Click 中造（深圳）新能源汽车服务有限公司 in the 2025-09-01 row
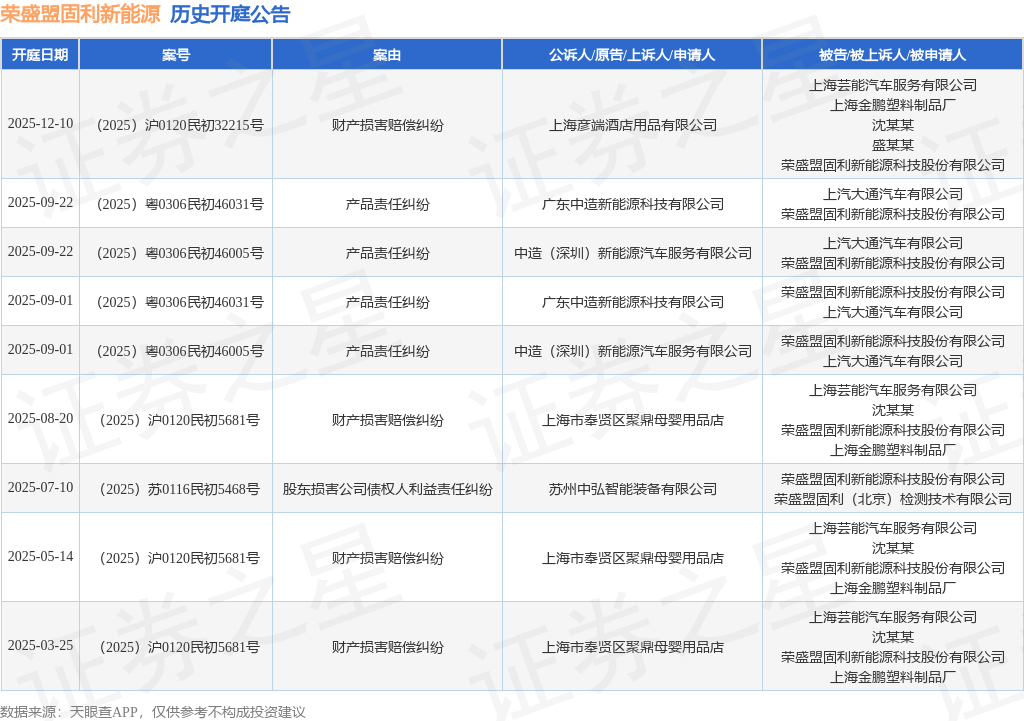This screenshot has width=1024, height=721. point(632,351)
